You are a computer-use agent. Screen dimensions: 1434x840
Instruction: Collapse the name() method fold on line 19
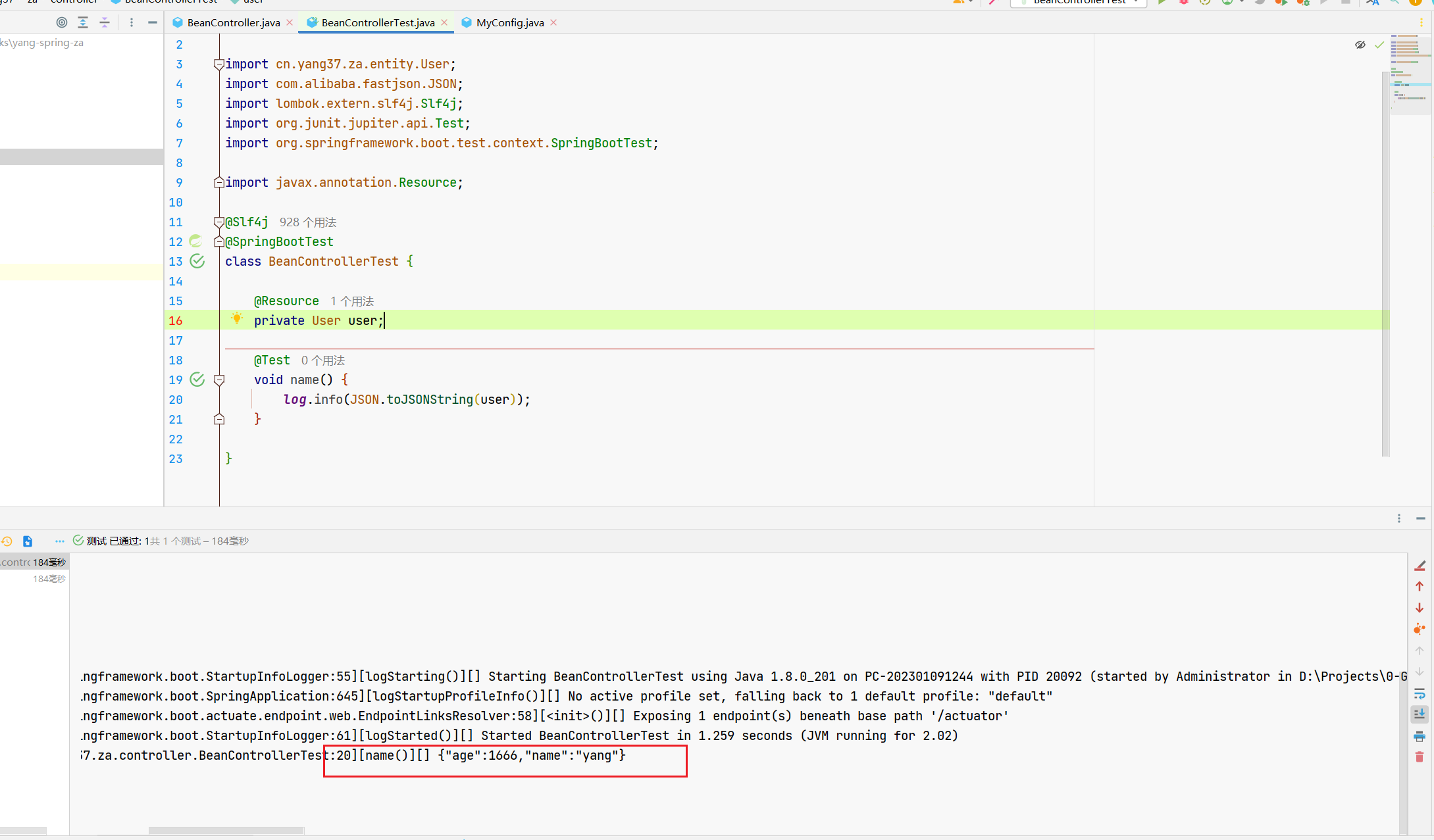coord(219,380)
